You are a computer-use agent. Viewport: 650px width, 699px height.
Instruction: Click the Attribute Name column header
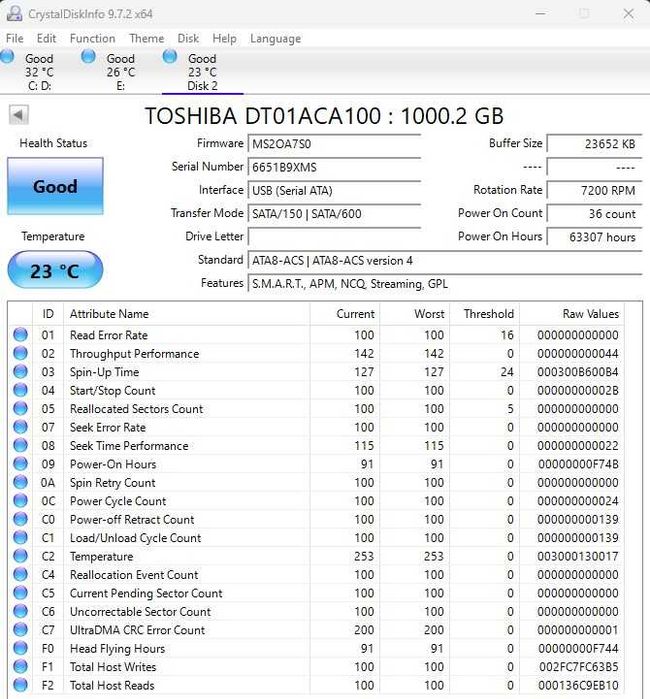[187, 314]
